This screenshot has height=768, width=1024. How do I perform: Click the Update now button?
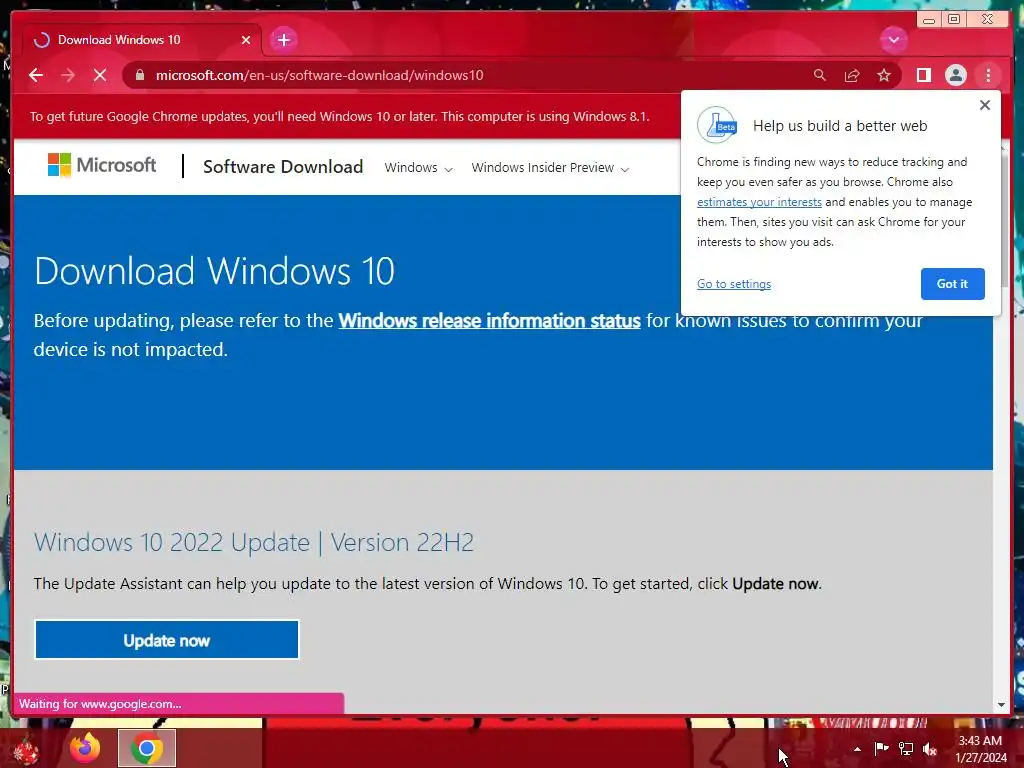(167, 640)
